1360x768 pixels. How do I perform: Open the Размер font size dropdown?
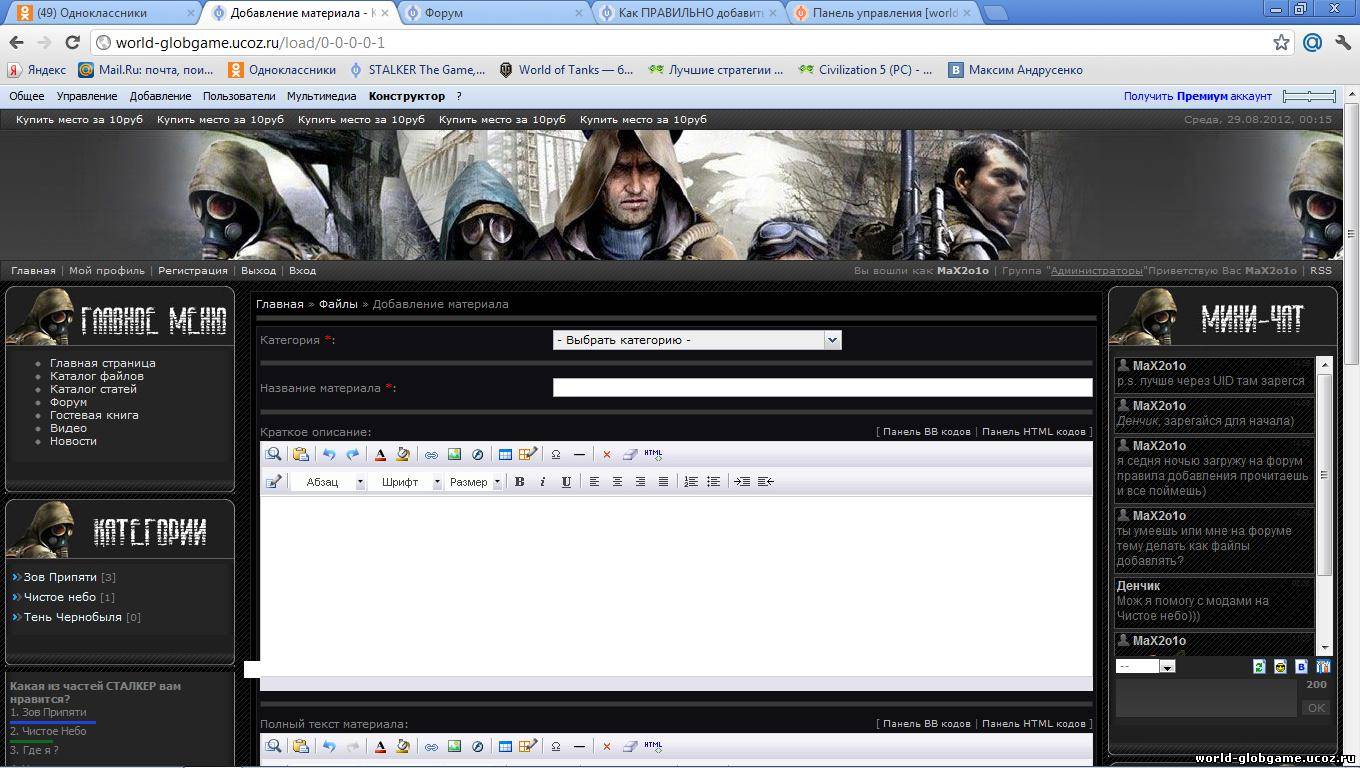coord(474,482)
